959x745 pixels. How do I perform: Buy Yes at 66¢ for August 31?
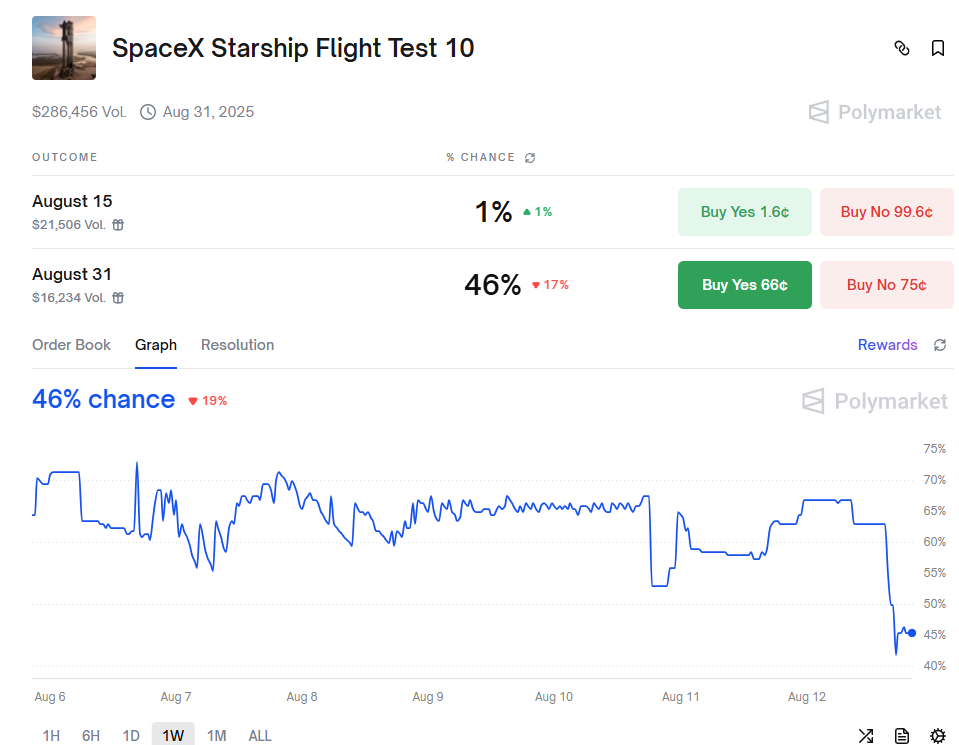(x=745, y=285)
